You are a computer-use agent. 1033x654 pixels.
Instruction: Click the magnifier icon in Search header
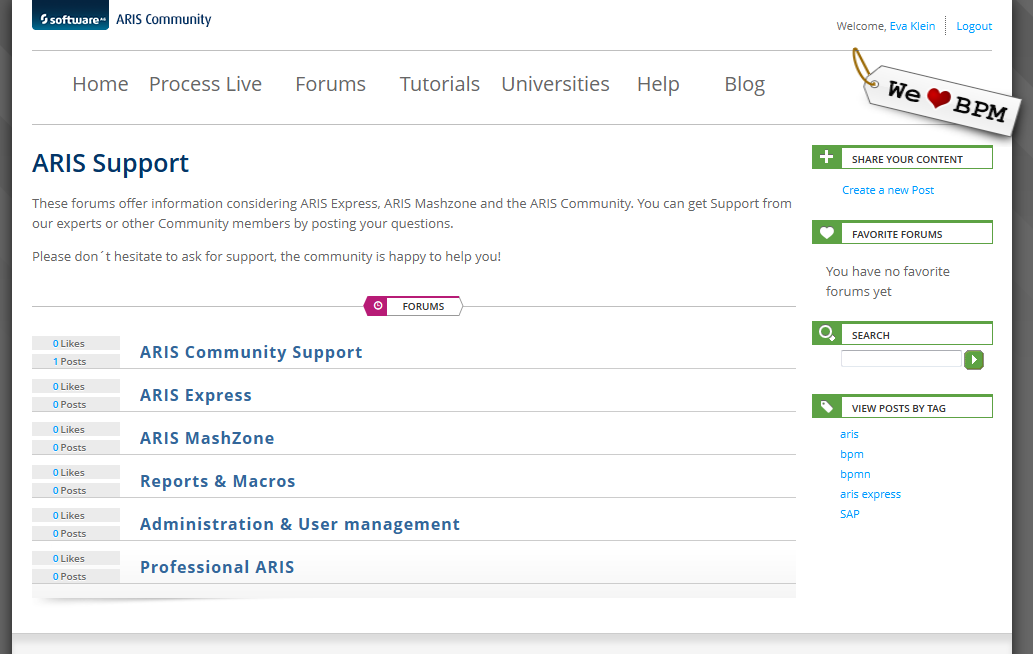827,333
